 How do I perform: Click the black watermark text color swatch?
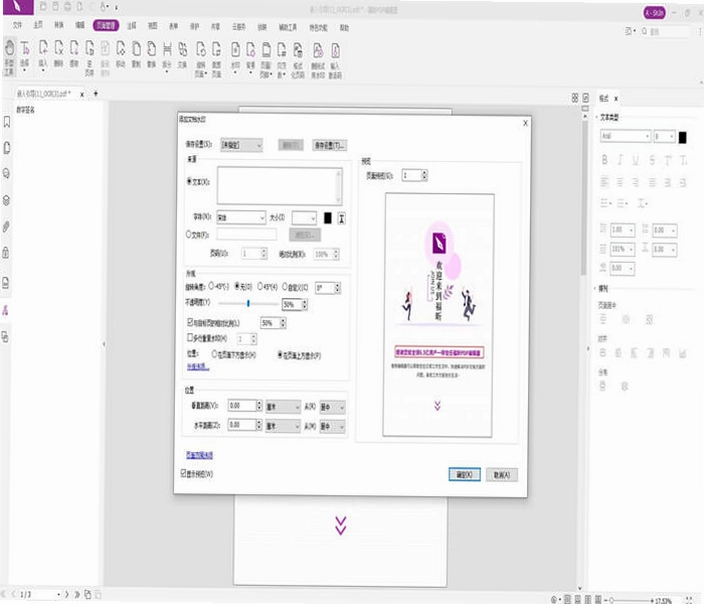[328, 218]
